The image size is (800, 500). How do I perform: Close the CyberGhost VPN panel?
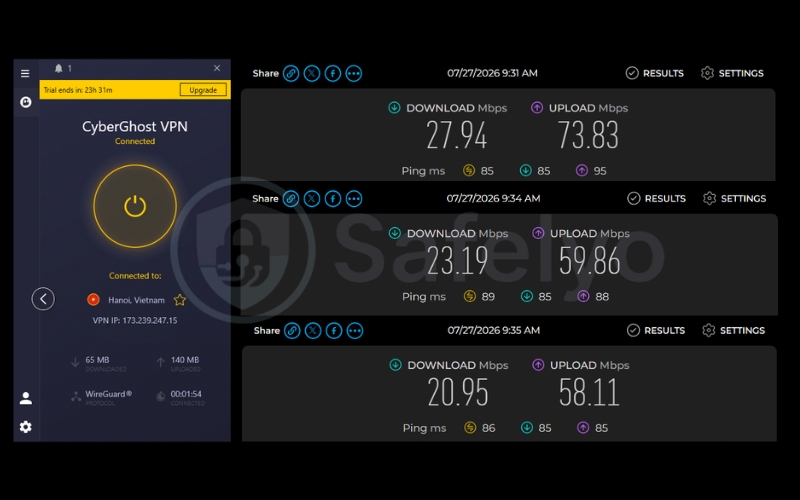tap(217, 68)
